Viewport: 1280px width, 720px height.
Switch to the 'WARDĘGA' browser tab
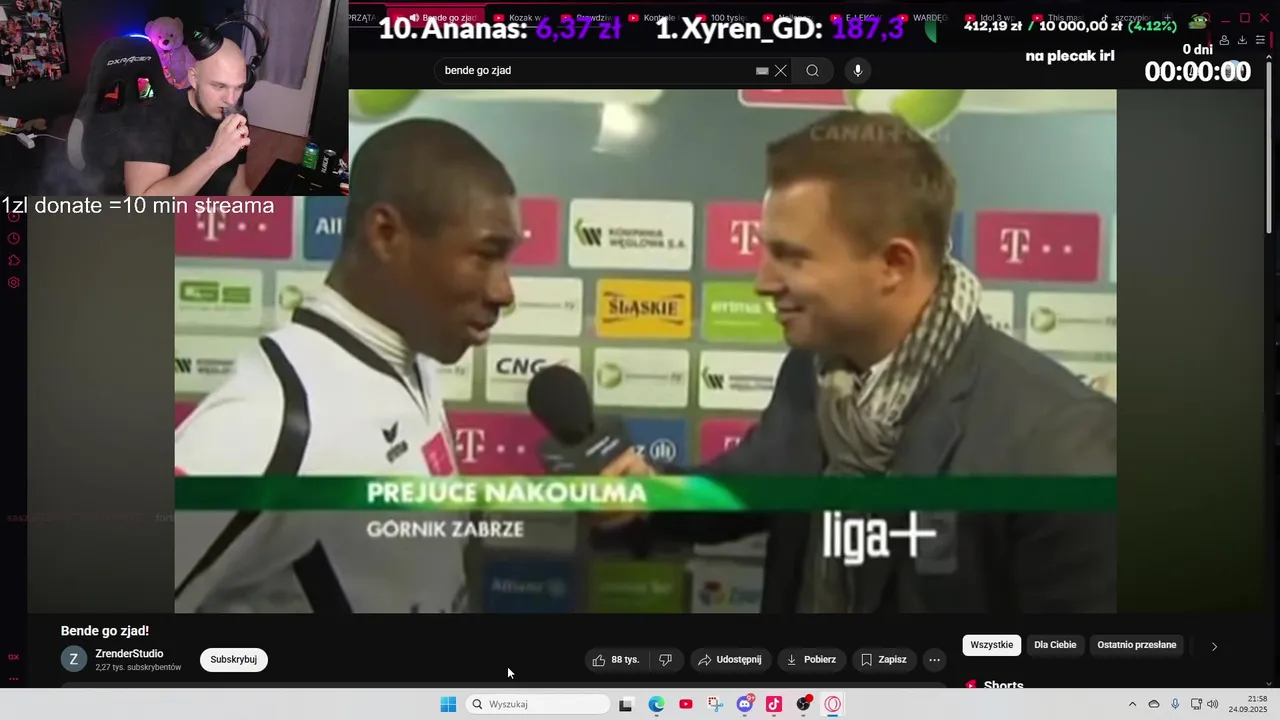coord(924,18)
